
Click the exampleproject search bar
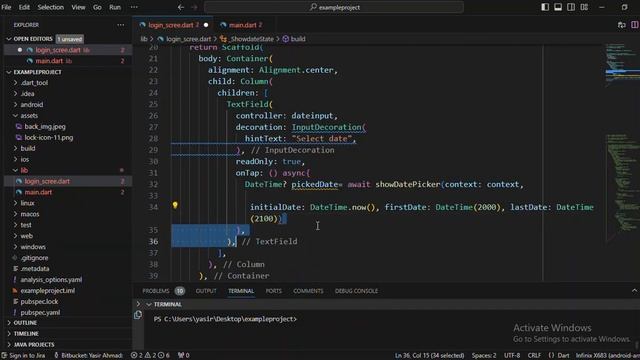(334, 7)
